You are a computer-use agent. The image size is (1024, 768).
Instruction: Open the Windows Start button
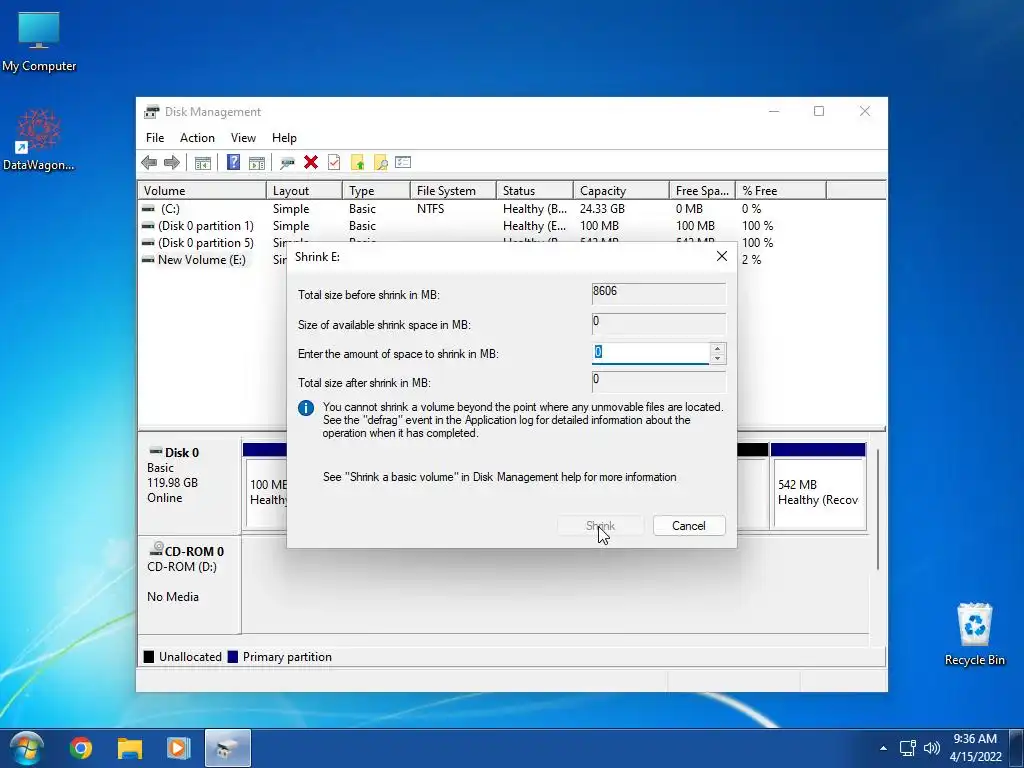(27, 748)
